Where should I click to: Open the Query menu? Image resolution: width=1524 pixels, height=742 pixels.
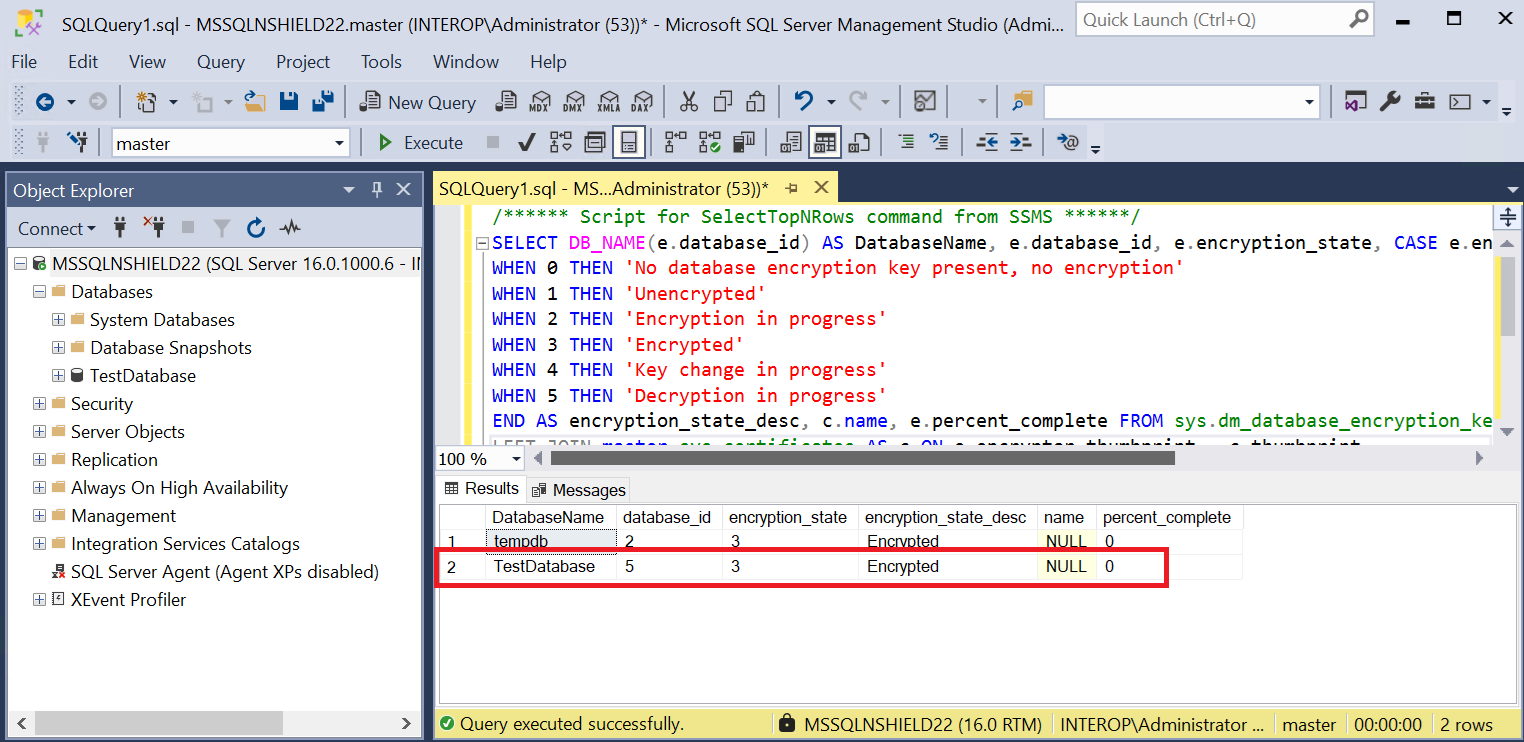(x=220, y=61)
